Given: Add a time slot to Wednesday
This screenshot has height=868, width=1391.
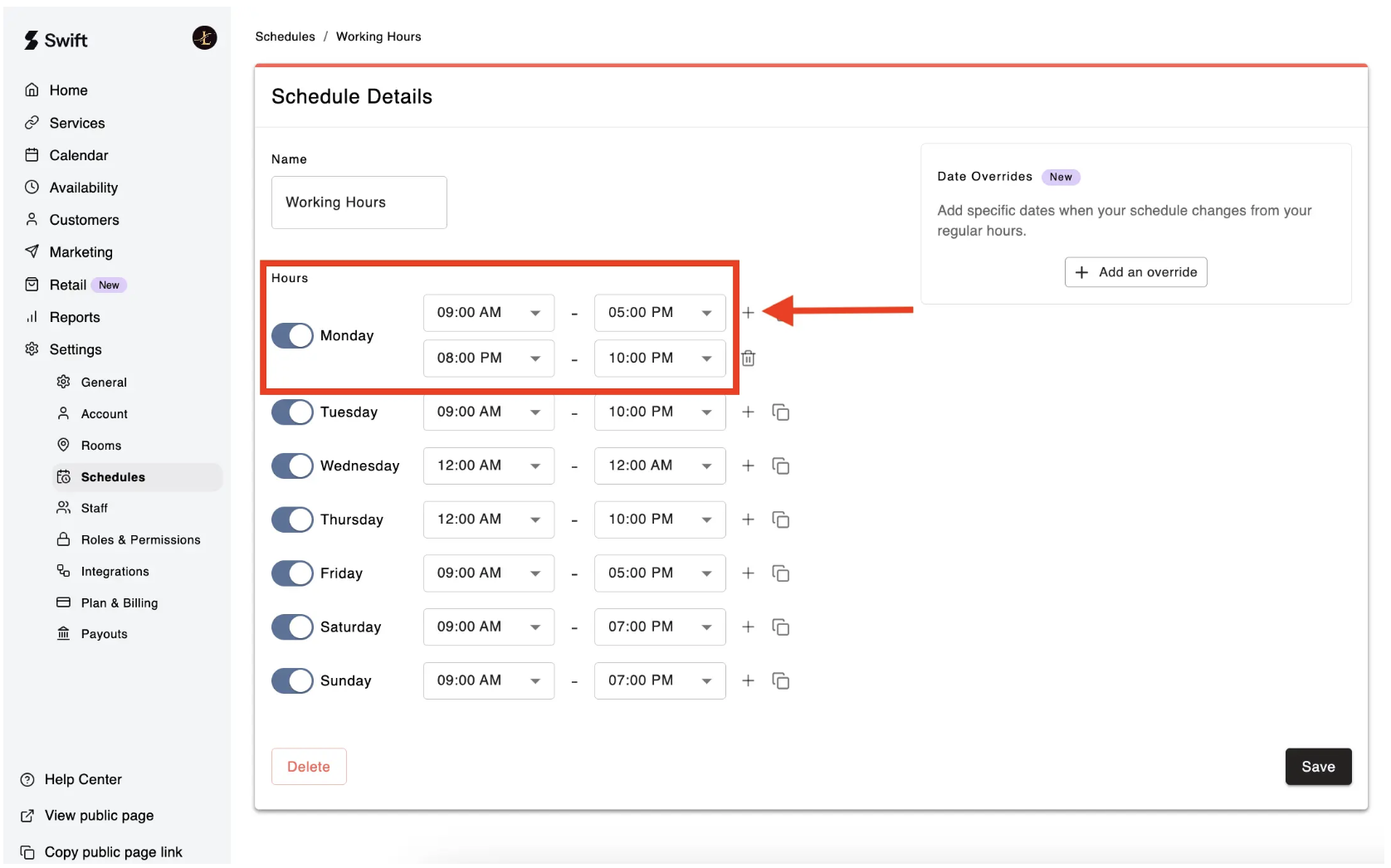Looking at the screenshot, I should 748,466.
